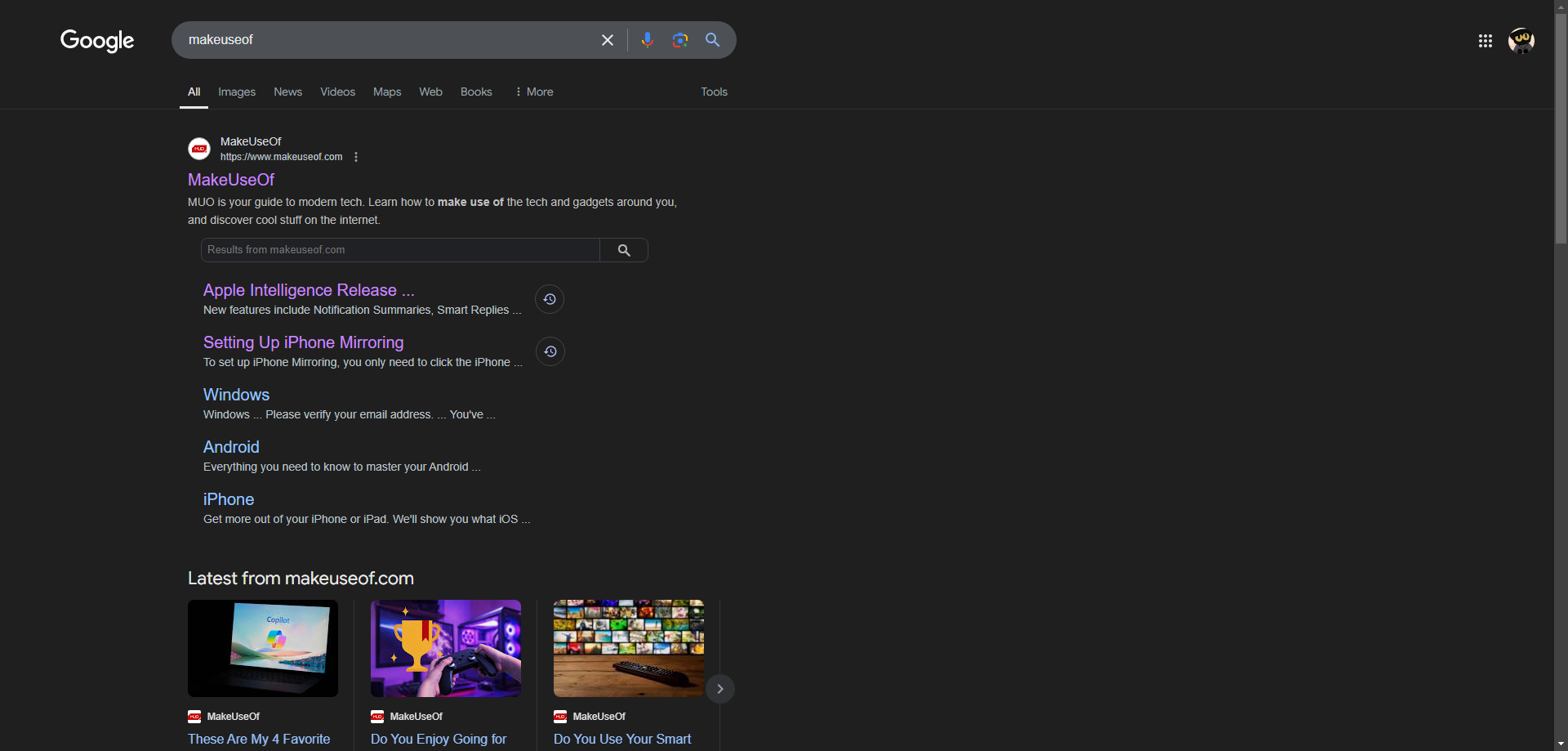This screenshot has height=751, width=1568.
Task: Click the search icon in the makeuseof.com sitelinks box
Action: [x=624, y=250]
